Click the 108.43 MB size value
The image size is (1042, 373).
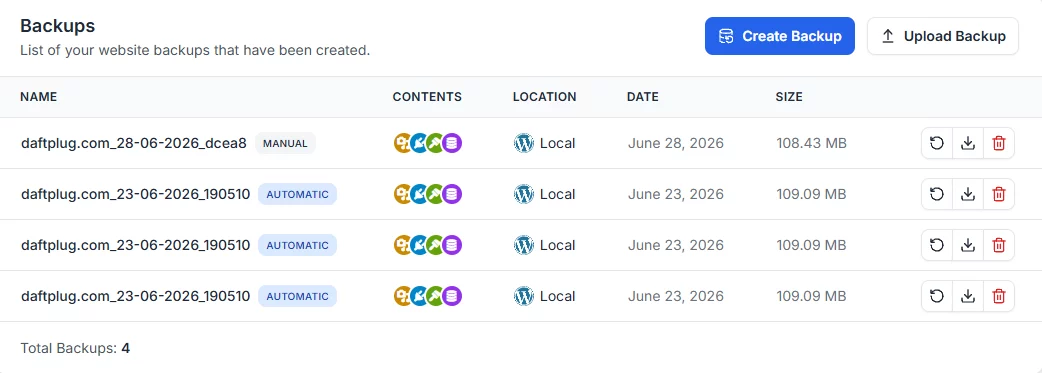click(811, 143)
